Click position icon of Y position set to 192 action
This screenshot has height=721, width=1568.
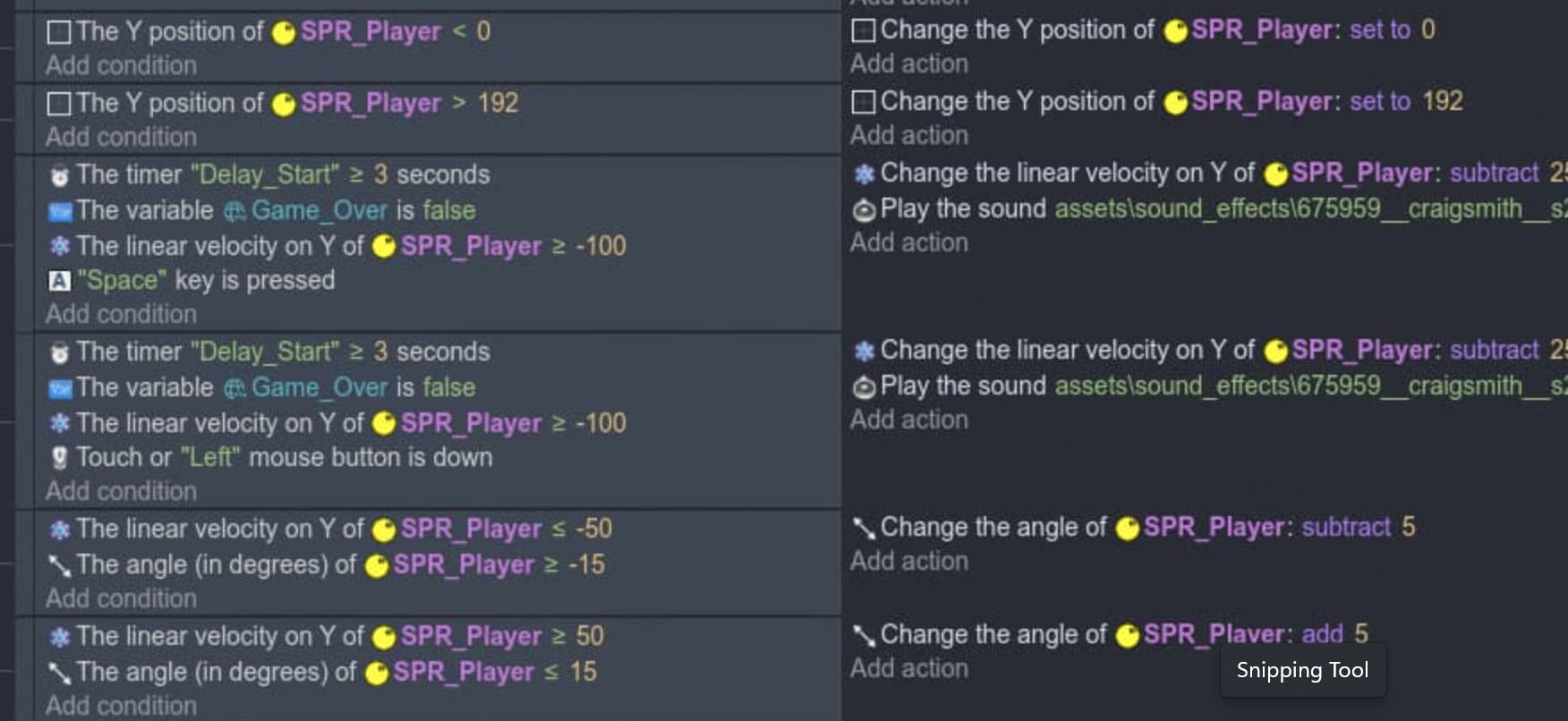[864, 102]
